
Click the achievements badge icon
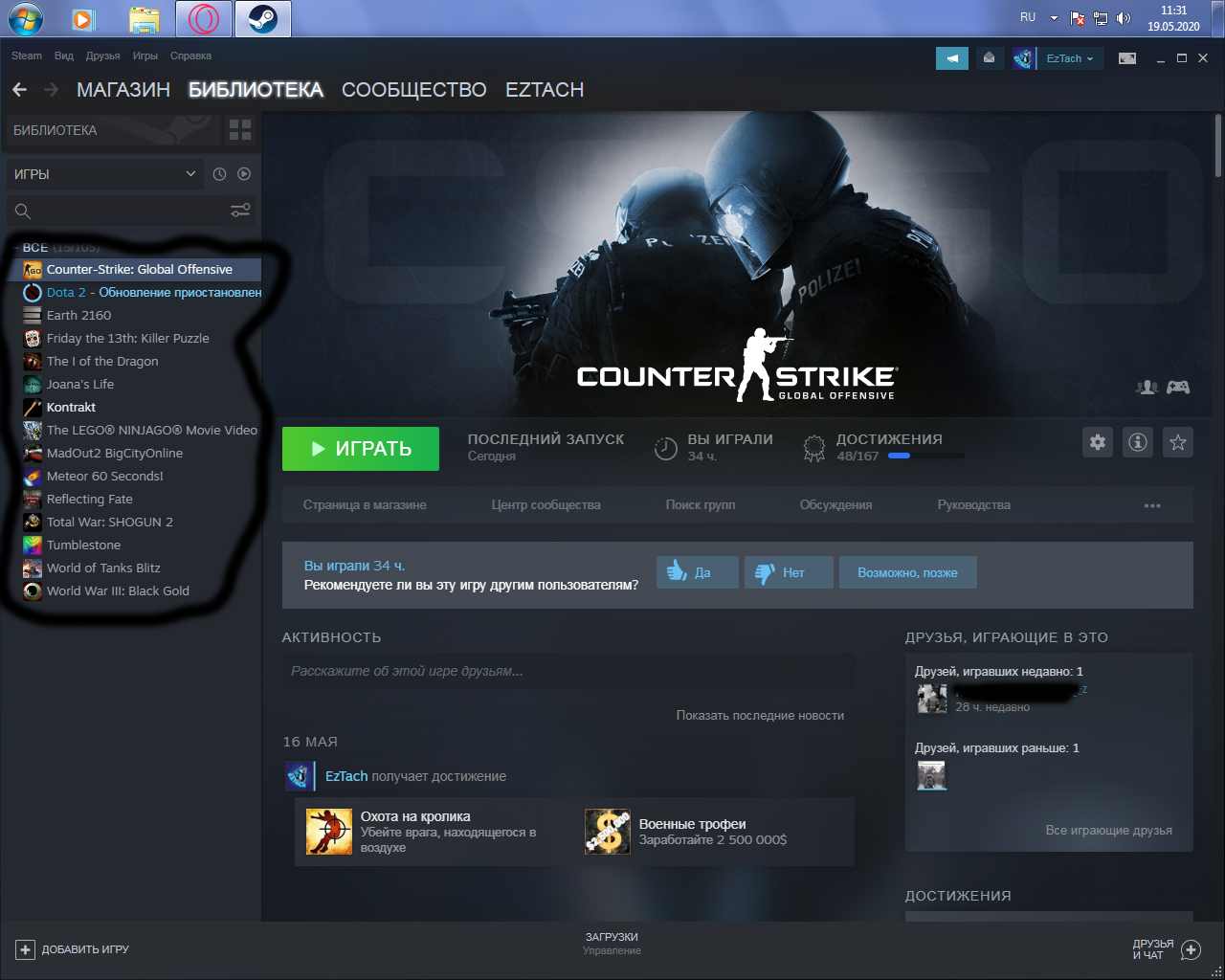[814, 448]
